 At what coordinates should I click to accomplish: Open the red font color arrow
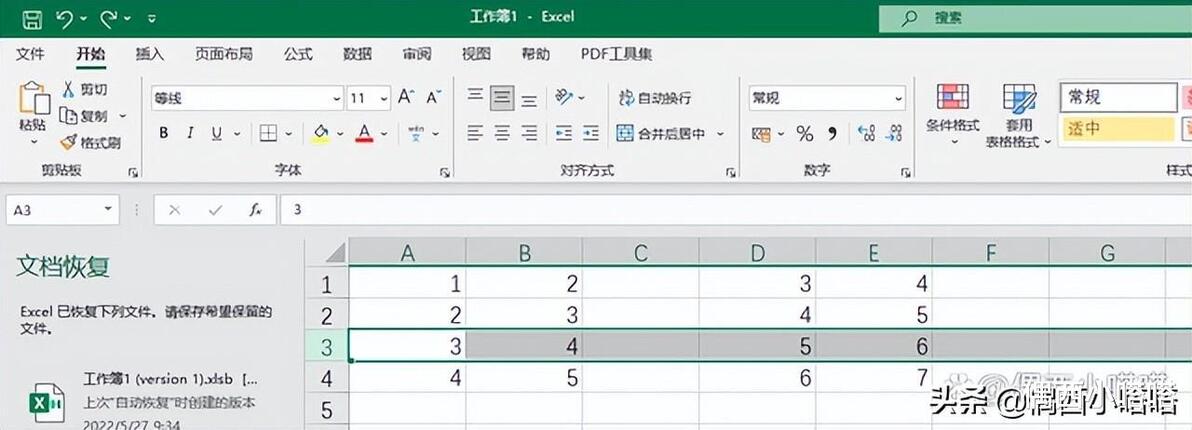[384, 134]
